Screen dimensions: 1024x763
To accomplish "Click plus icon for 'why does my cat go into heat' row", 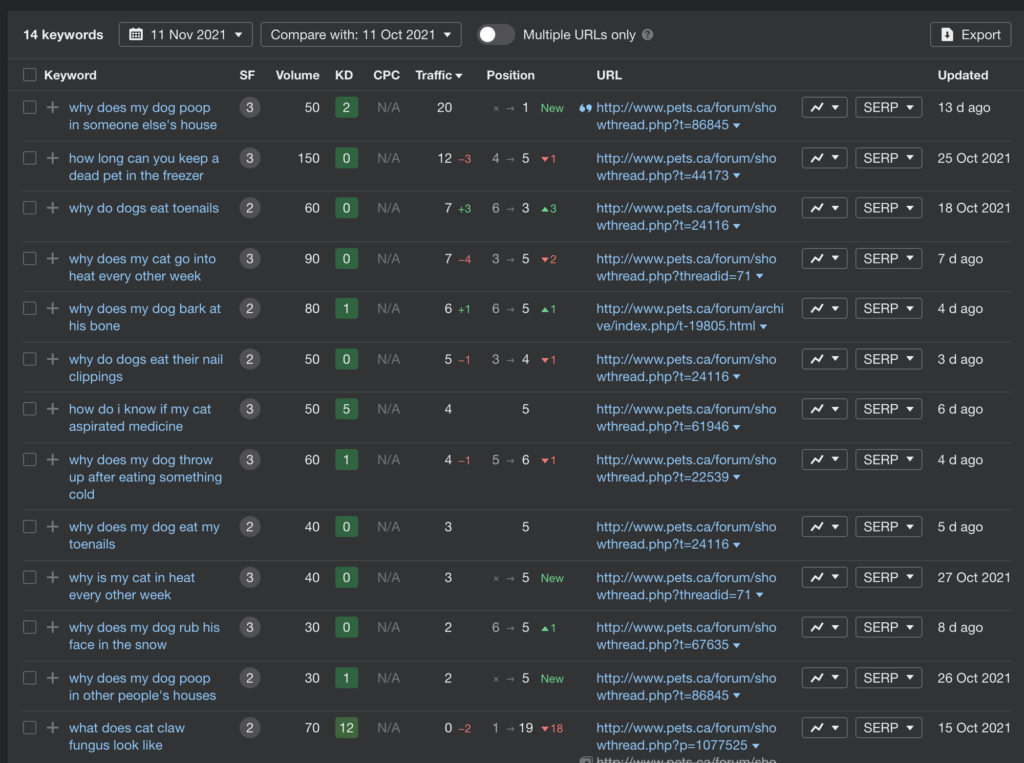I will (52, 259).
